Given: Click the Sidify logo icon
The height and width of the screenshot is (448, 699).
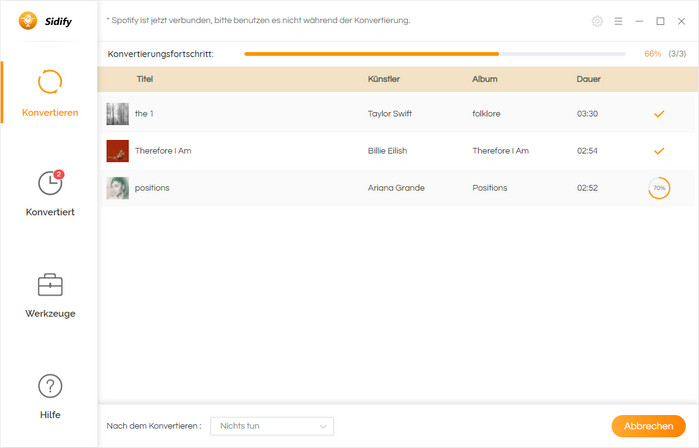Looking at the screenshot, I should coord(28,21).
